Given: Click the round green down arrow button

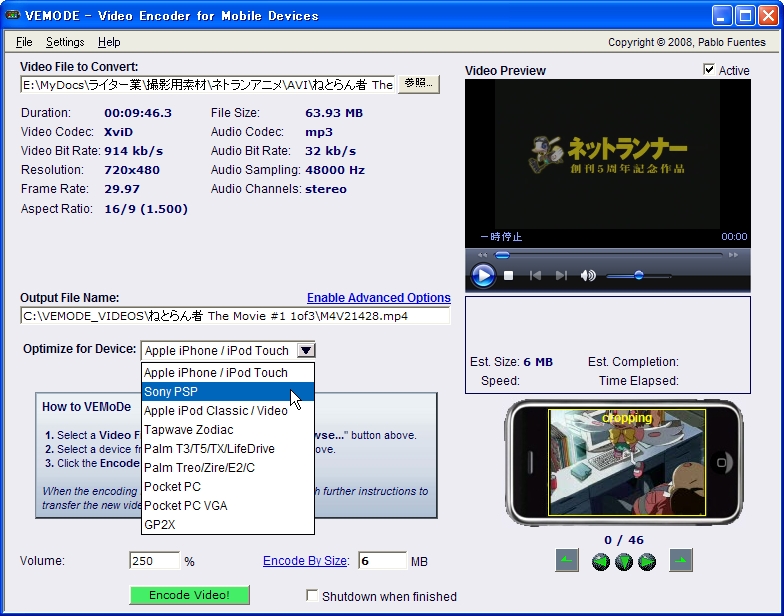Looking at the screenshot, I should point(624,562).
